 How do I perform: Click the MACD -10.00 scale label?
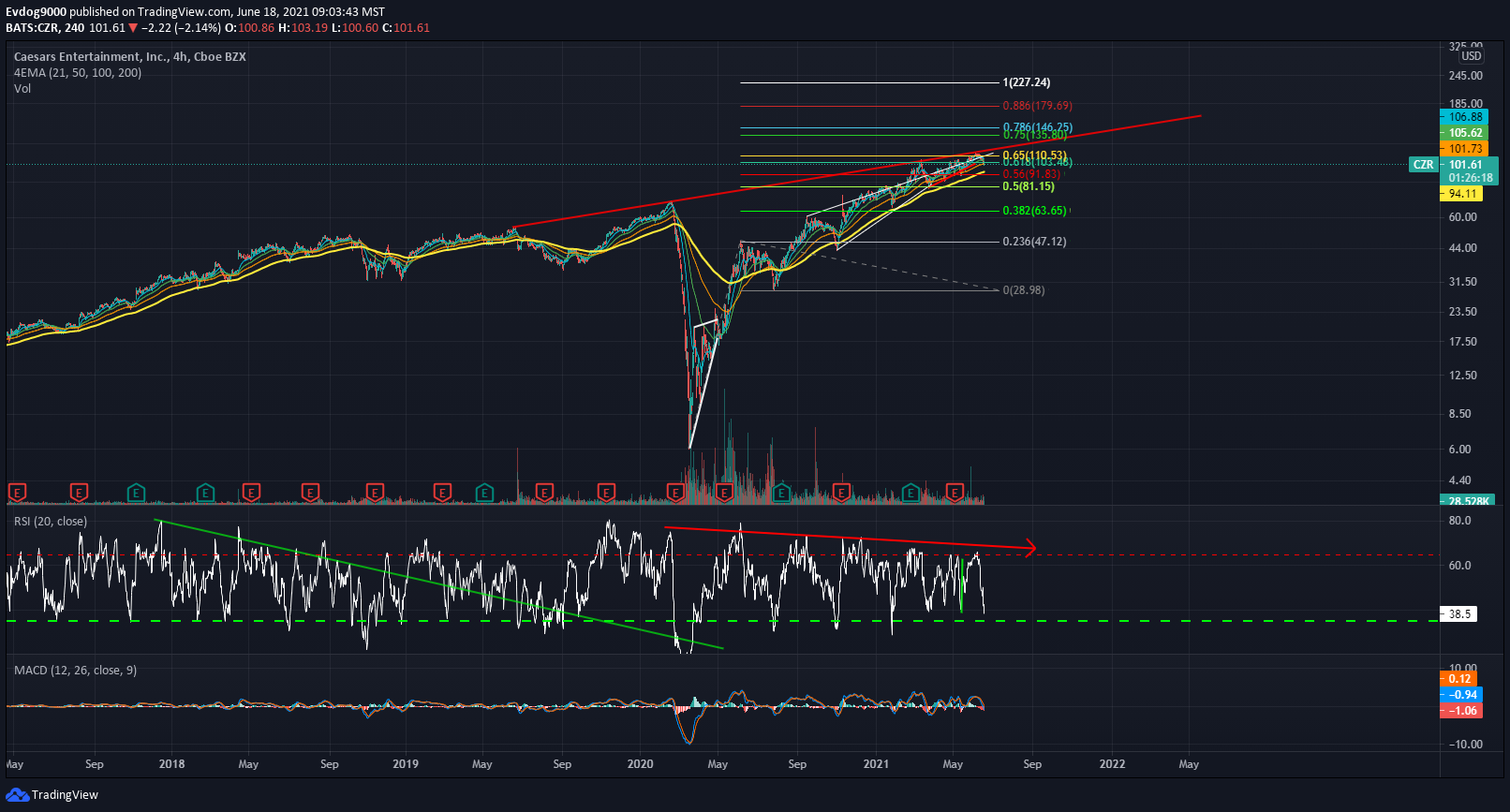(1466, 745)
